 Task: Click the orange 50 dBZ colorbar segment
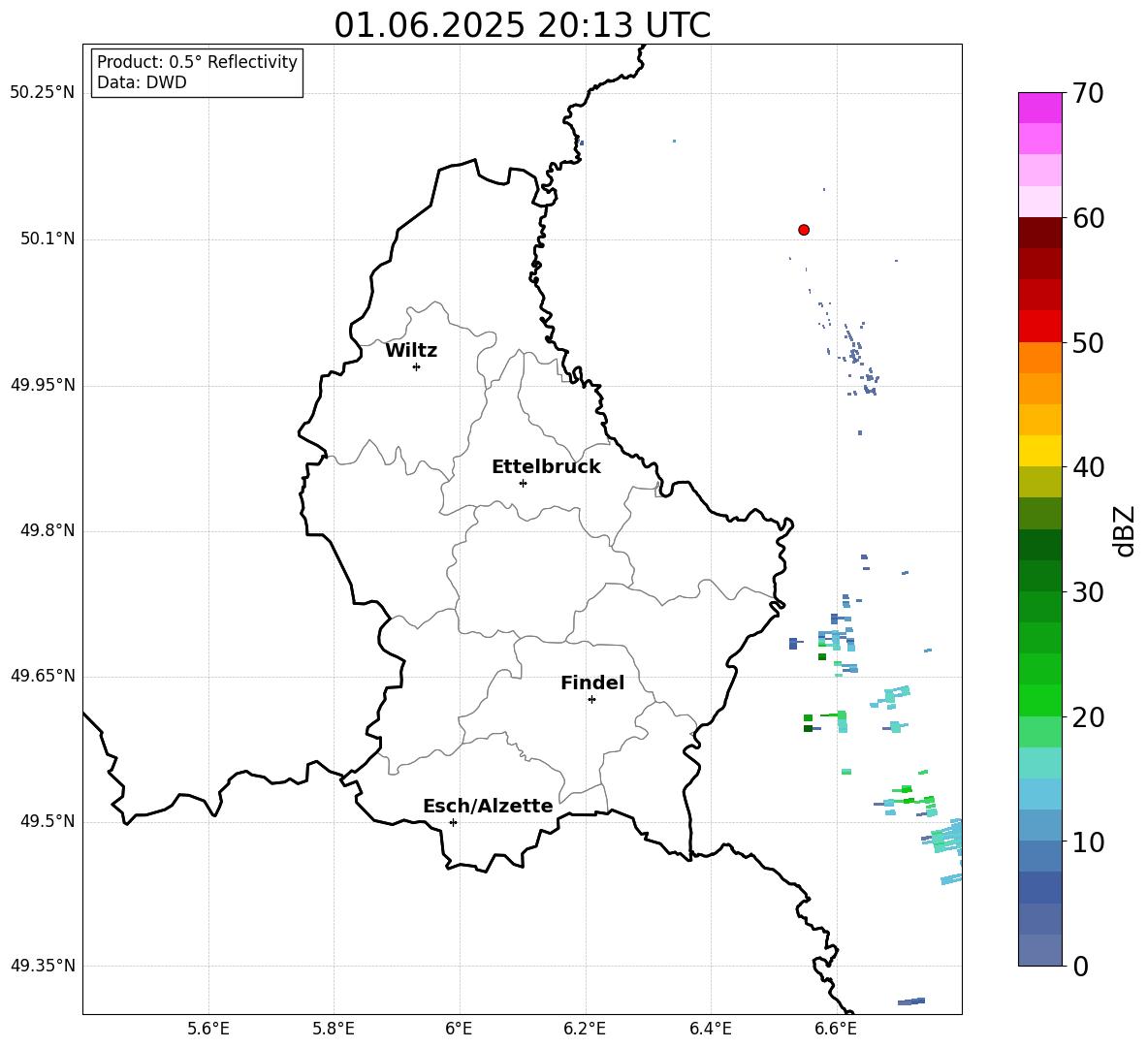pos(1039,358)
